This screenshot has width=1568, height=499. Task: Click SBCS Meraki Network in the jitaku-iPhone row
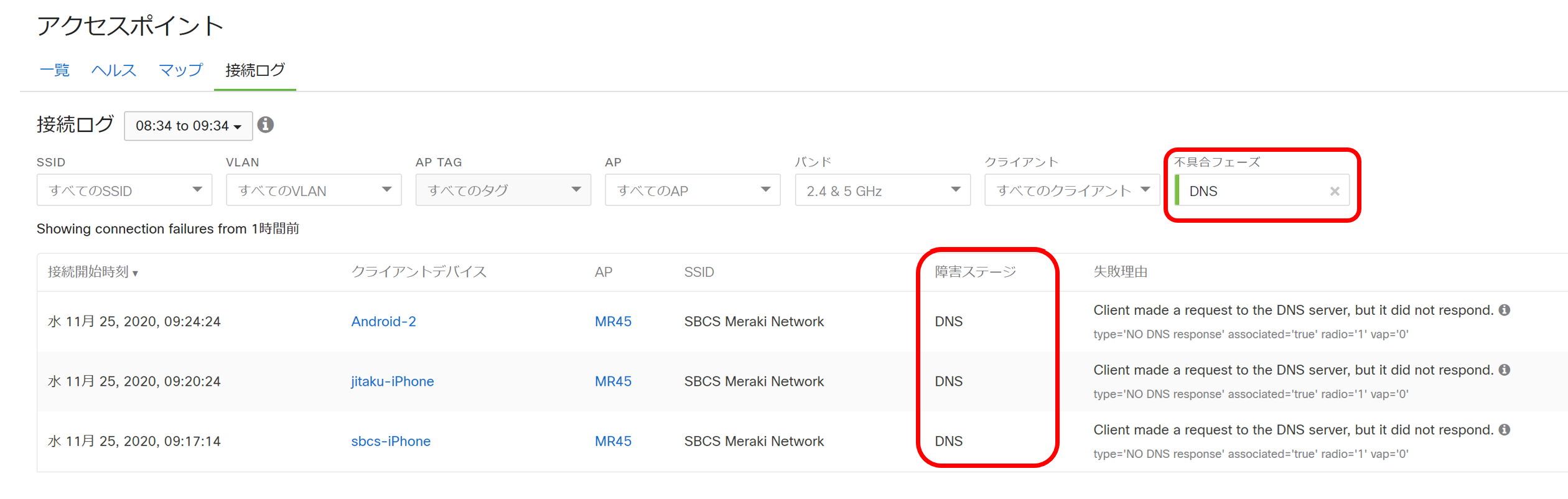click(754, 381)
